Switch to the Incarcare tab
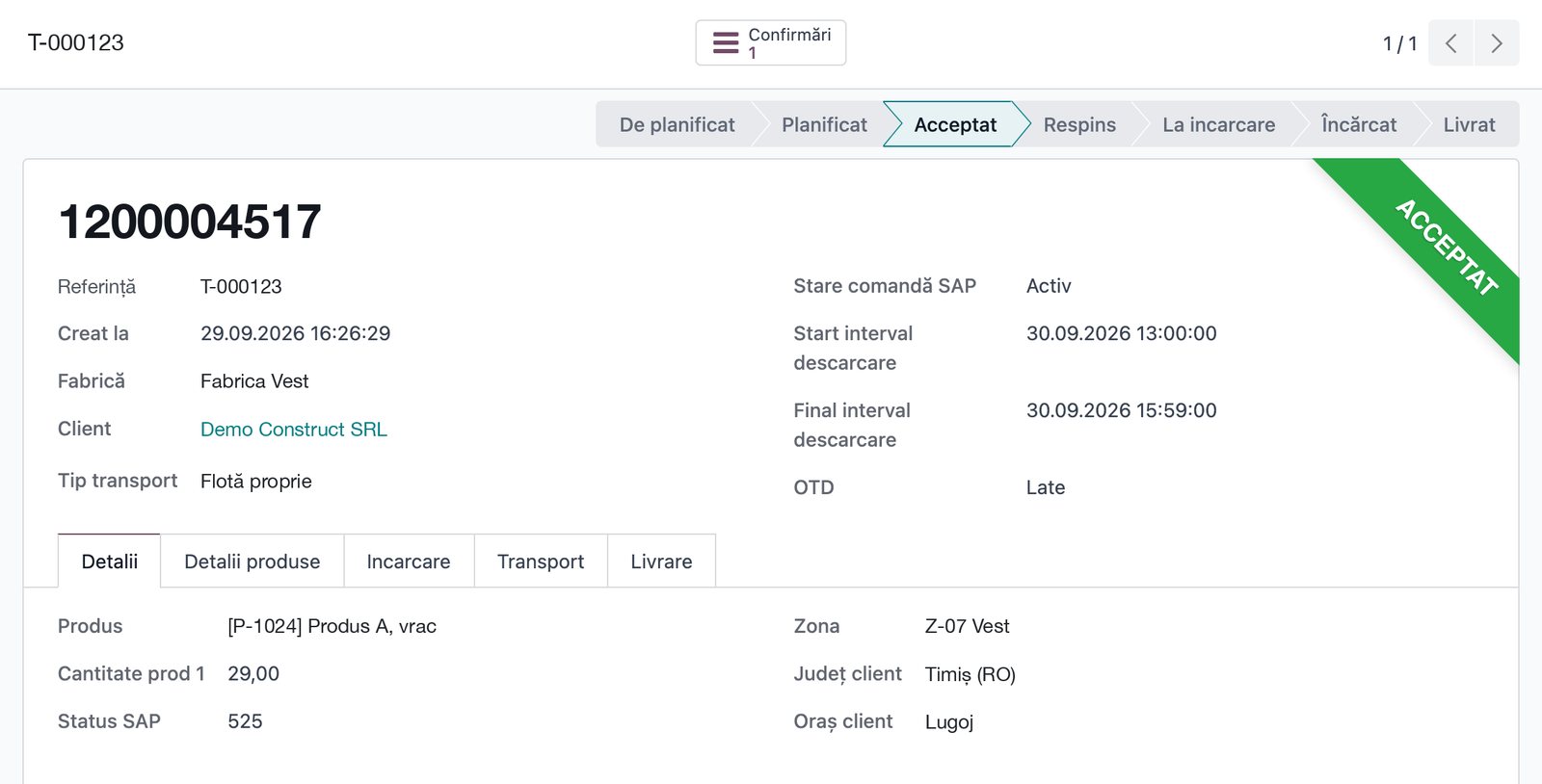This screenshot has height=784, width=1542. 409,562
